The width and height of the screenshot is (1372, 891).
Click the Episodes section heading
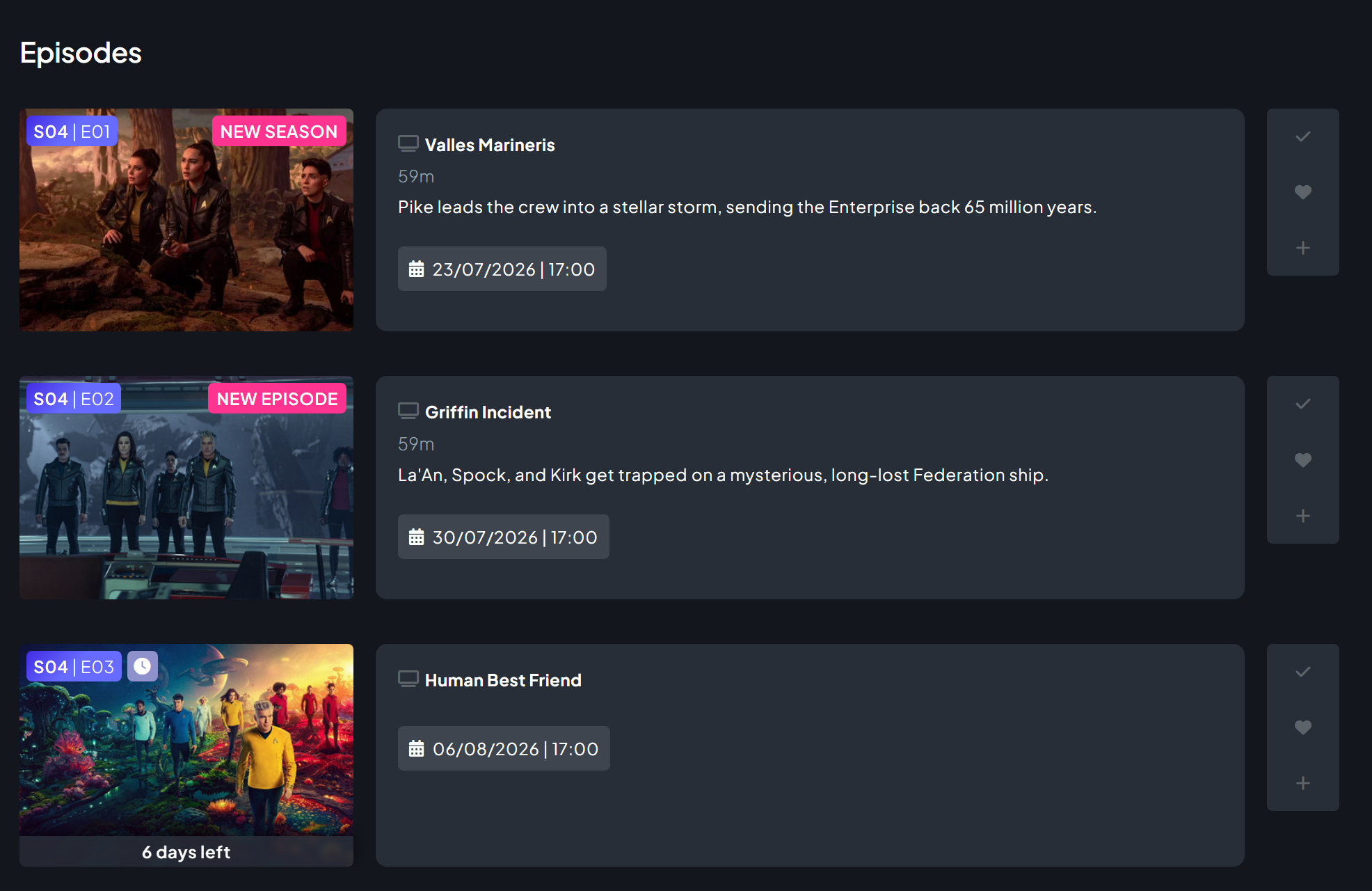[x=81, y=53]
